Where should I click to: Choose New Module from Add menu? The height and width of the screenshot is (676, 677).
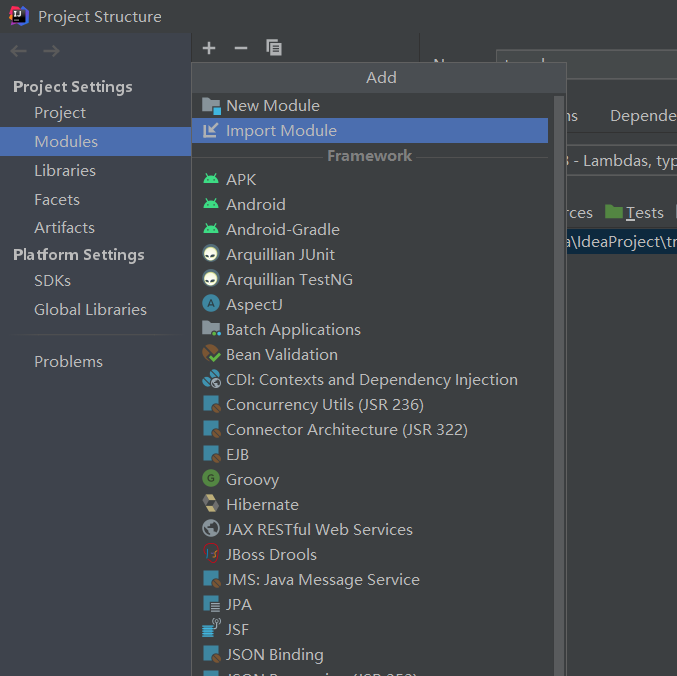click(370, 106)
